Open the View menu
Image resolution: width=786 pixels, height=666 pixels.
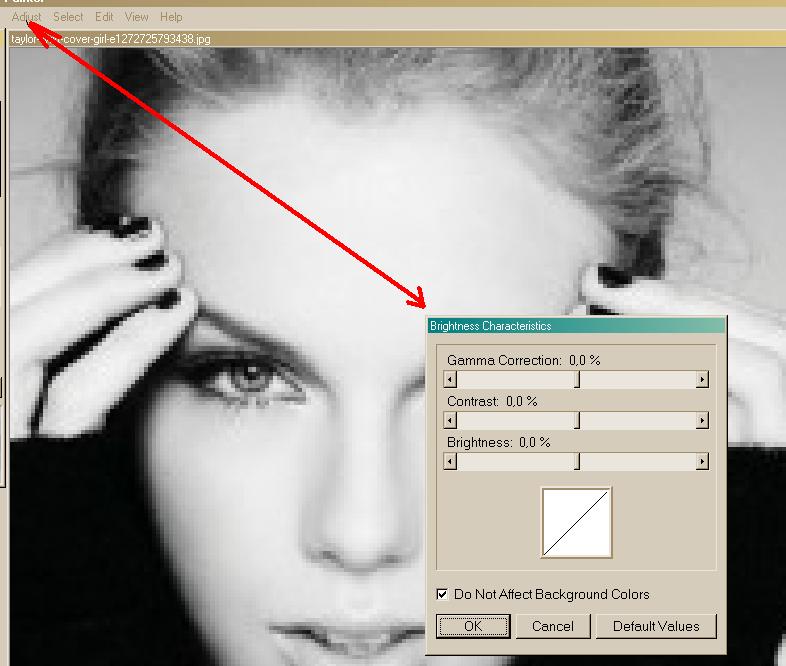[x=136, y=17]
